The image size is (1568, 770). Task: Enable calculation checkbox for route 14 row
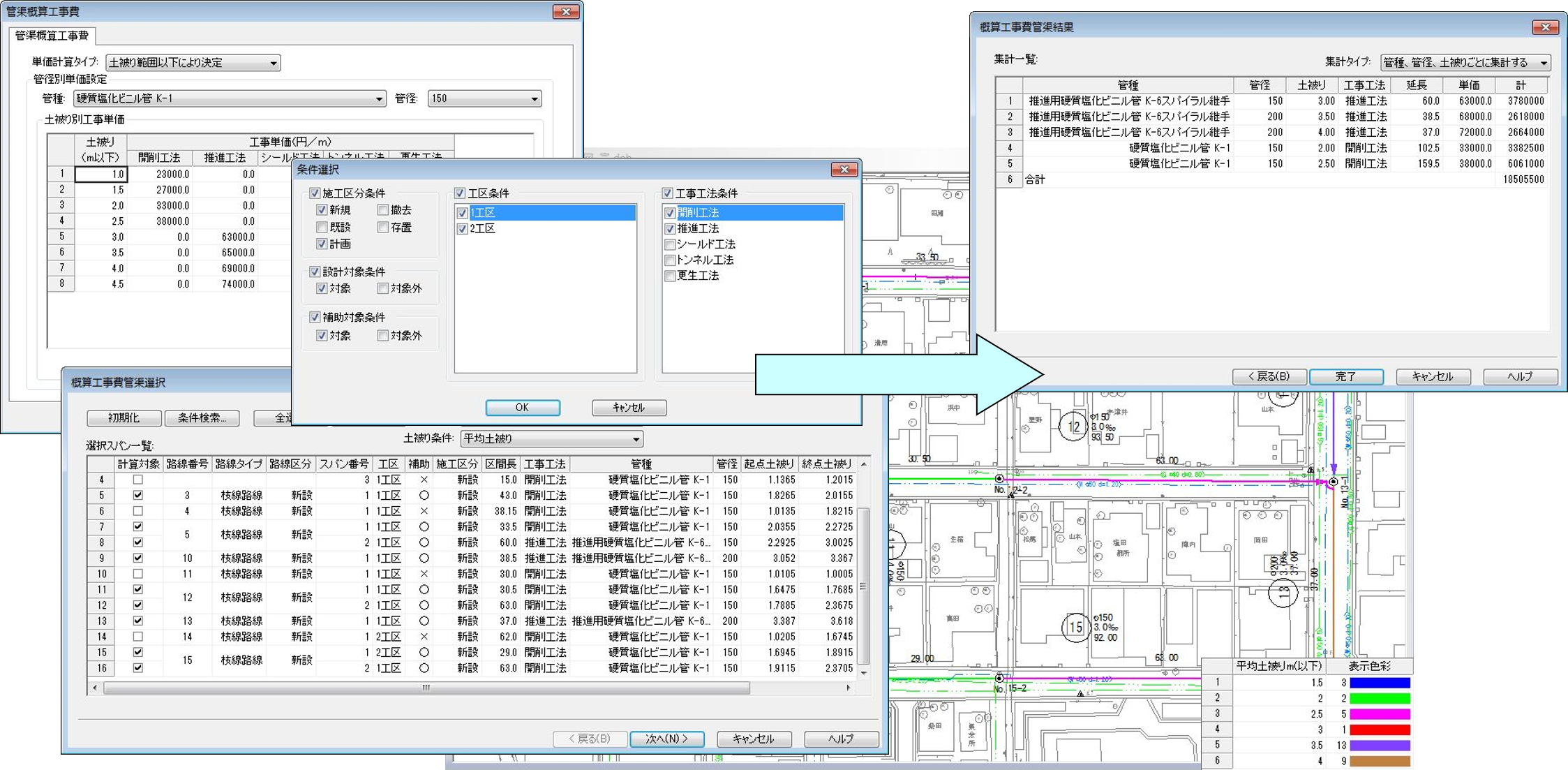(x=137, y=637)
